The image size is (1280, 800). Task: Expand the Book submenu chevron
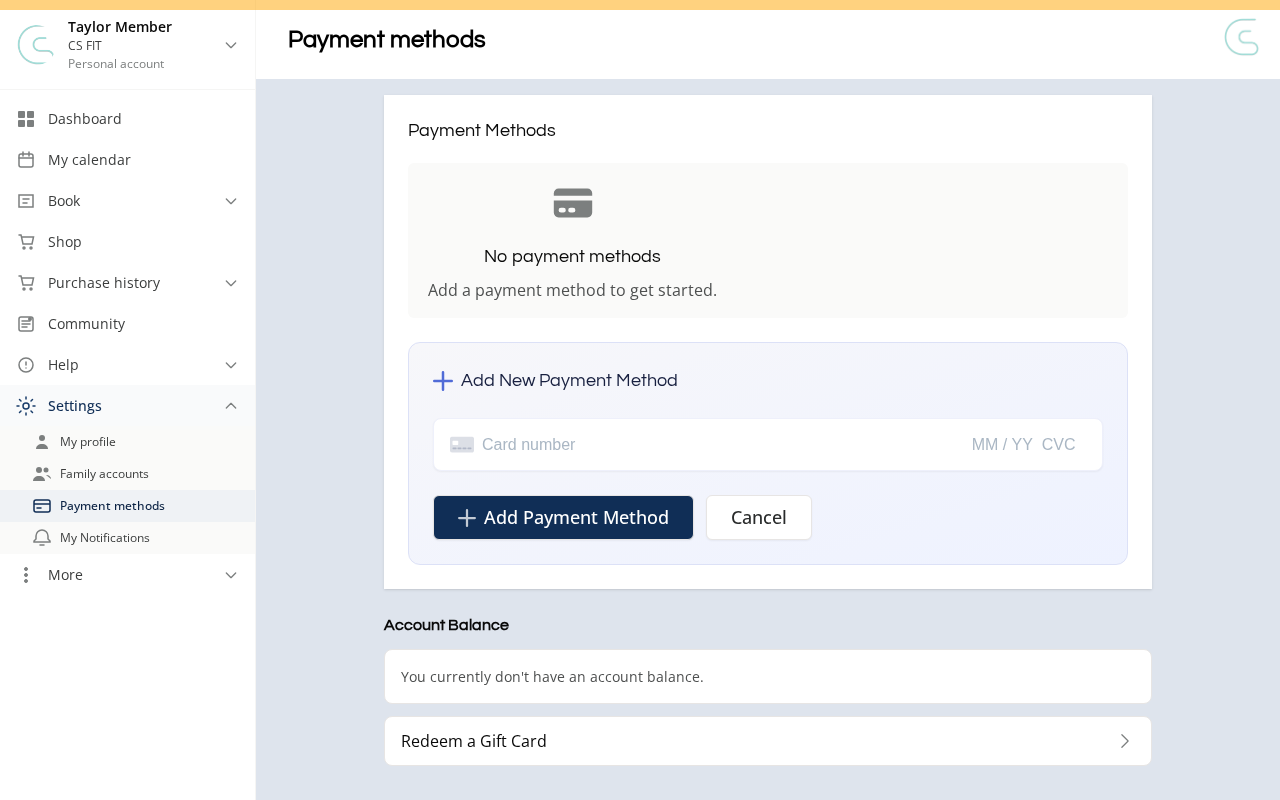tap(231, 201)
